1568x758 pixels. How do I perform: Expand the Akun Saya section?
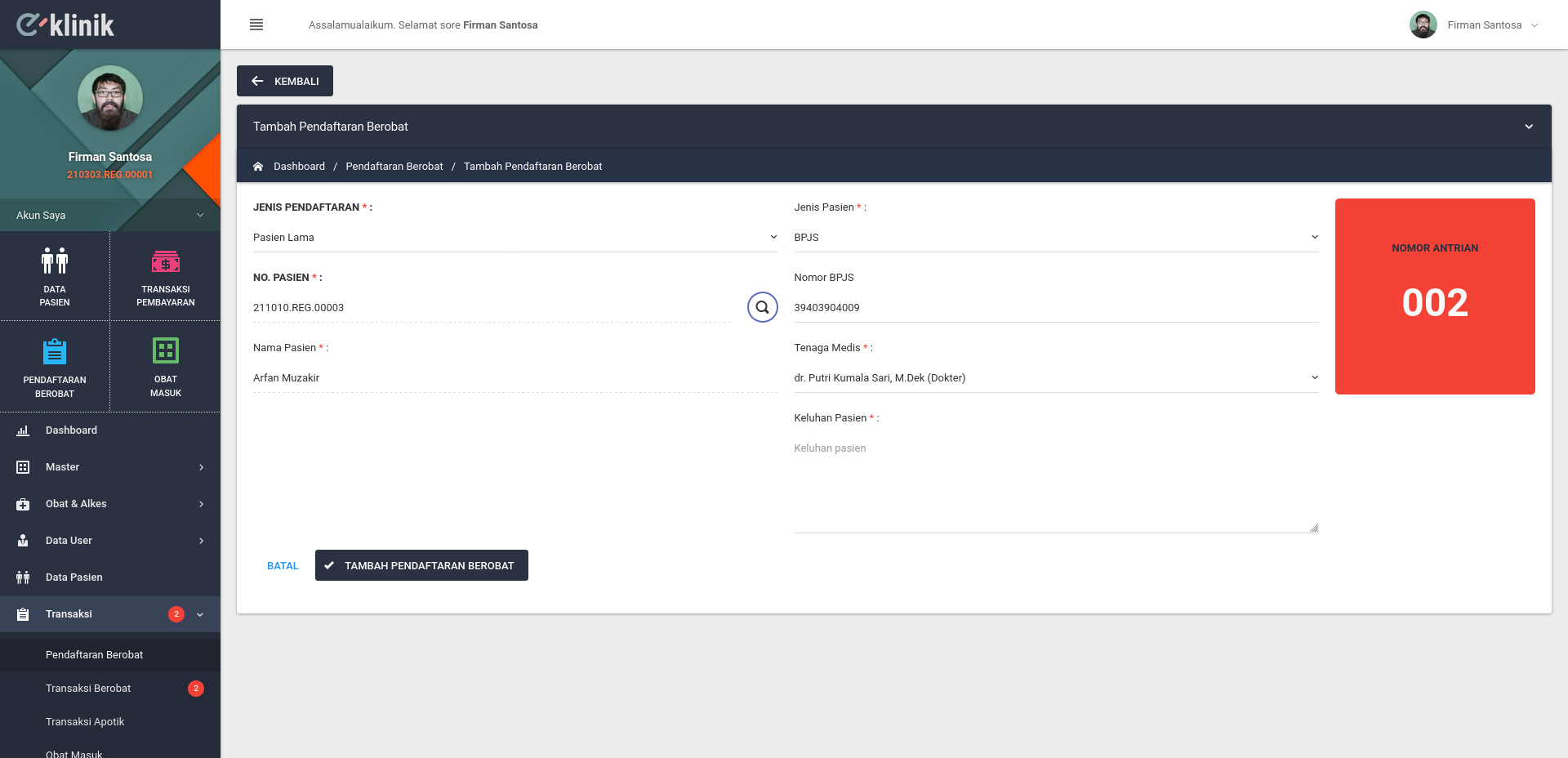point(110,215)
